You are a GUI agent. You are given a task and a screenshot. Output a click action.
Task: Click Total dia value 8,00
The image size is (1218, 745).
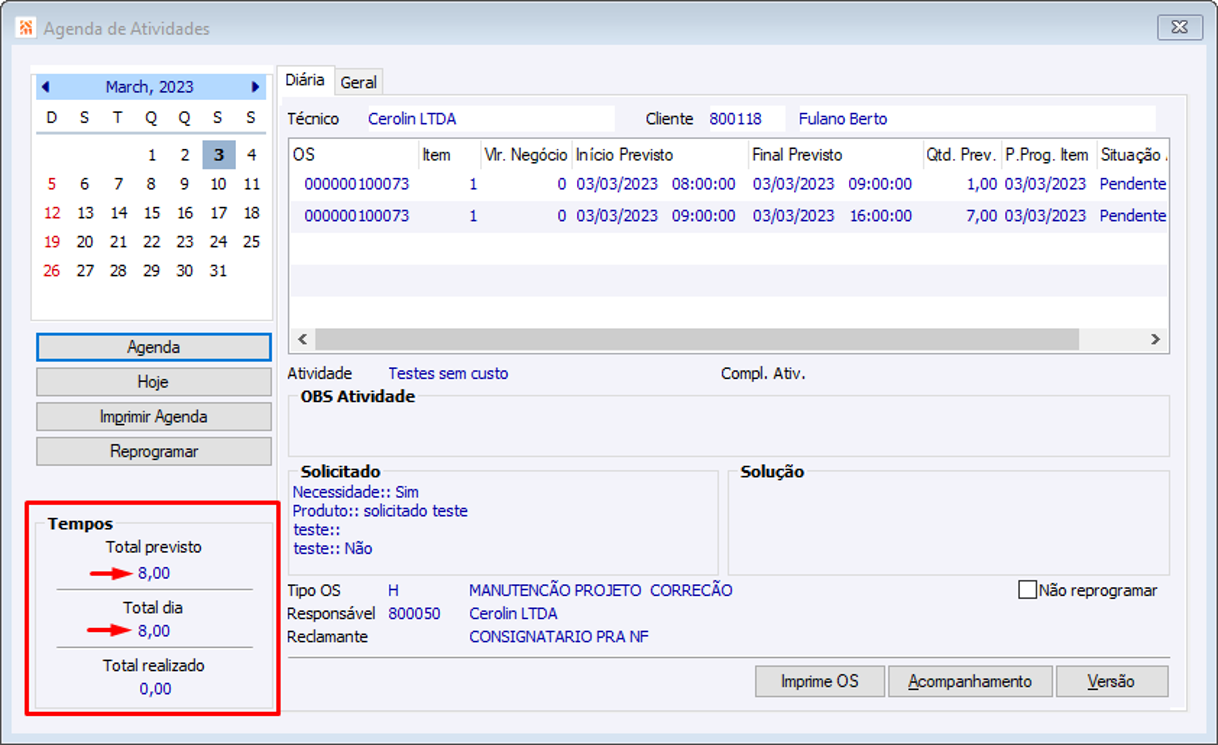tap(154, 631)
